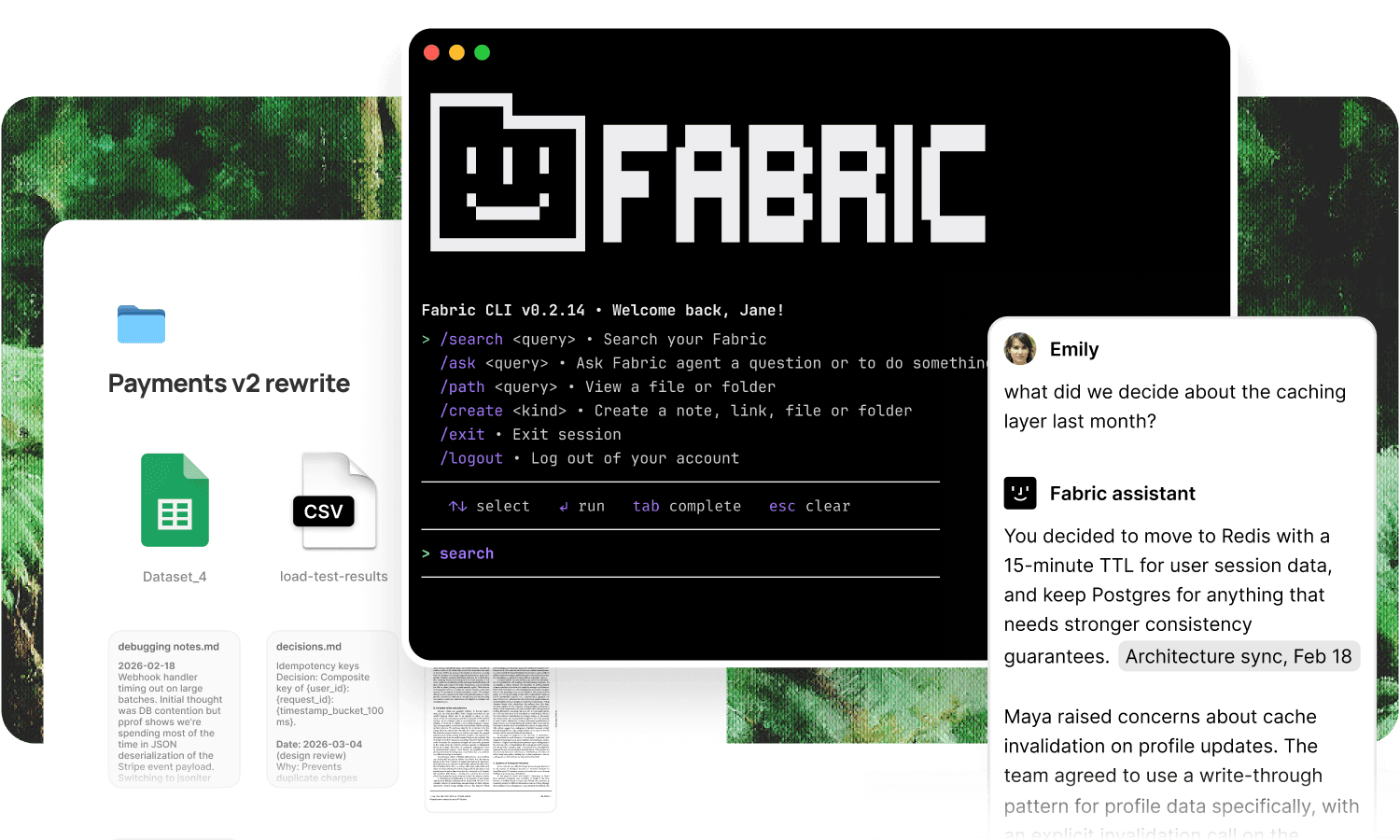This screenshot has height=840, width=1400.
Task: Open the decisions.md note card
Action: (x=332, y=709)
